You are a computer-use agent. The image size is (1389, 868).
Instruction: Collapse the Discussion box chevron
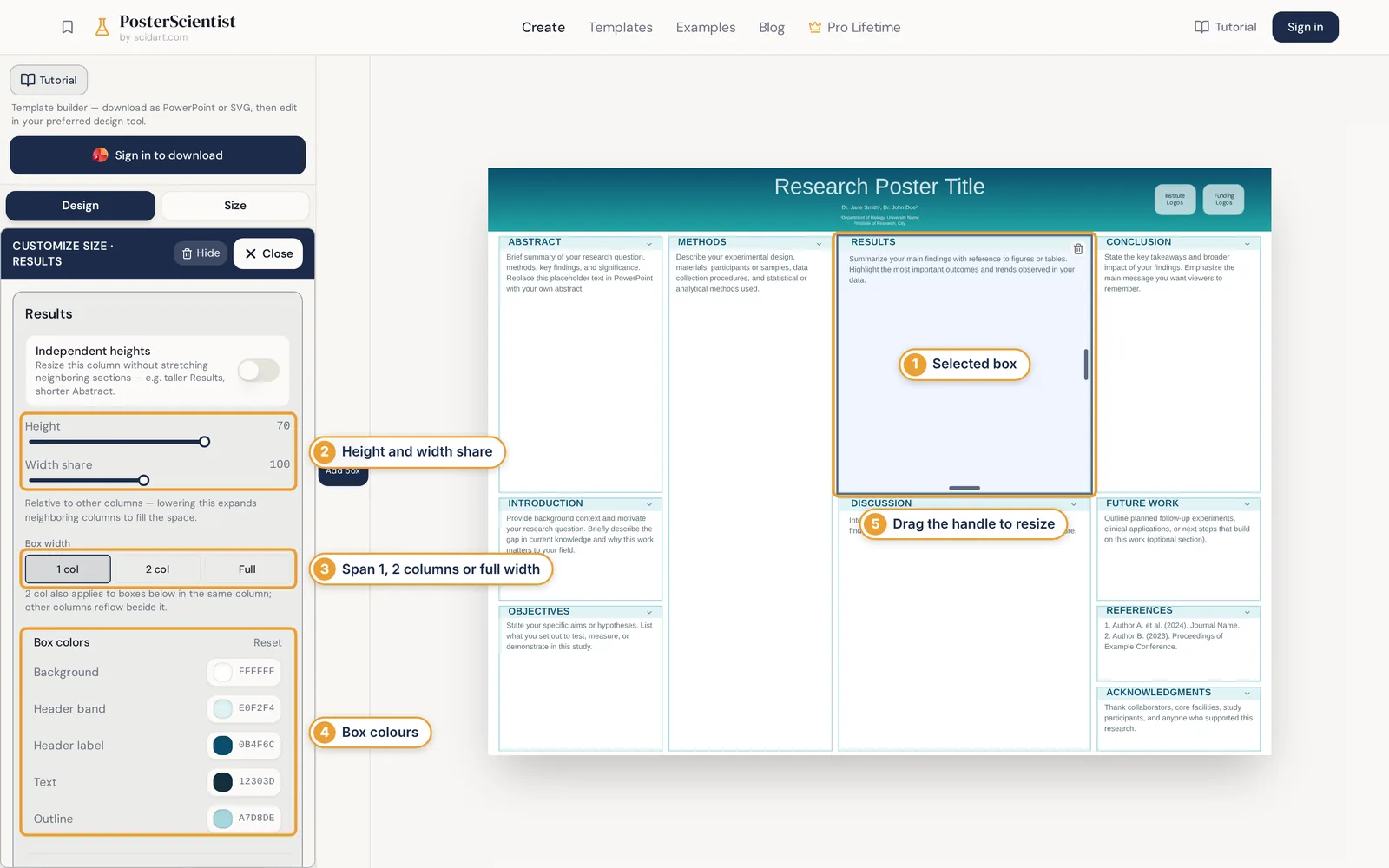coord(1074,504)
